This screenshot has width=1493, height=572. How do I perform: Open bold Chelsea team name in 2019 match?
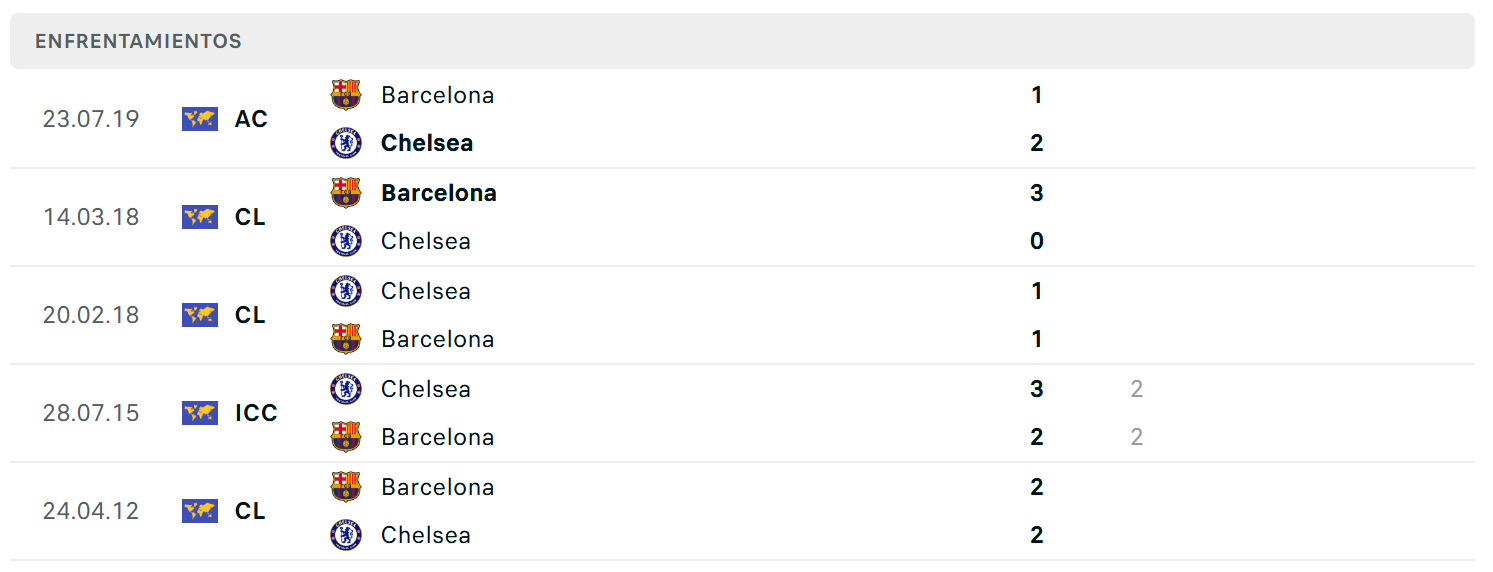point(427,143)
